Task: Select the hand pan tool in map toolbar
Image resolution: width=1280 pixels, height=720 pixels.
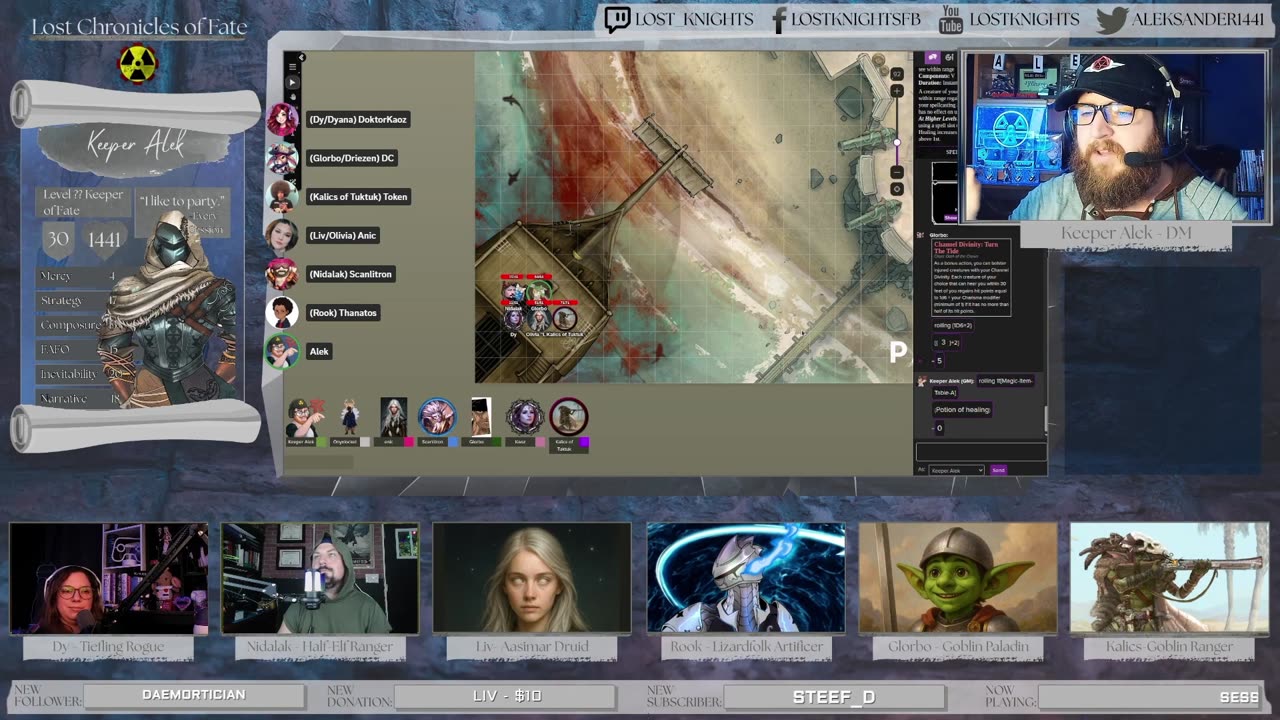Action: pos(293,97)
